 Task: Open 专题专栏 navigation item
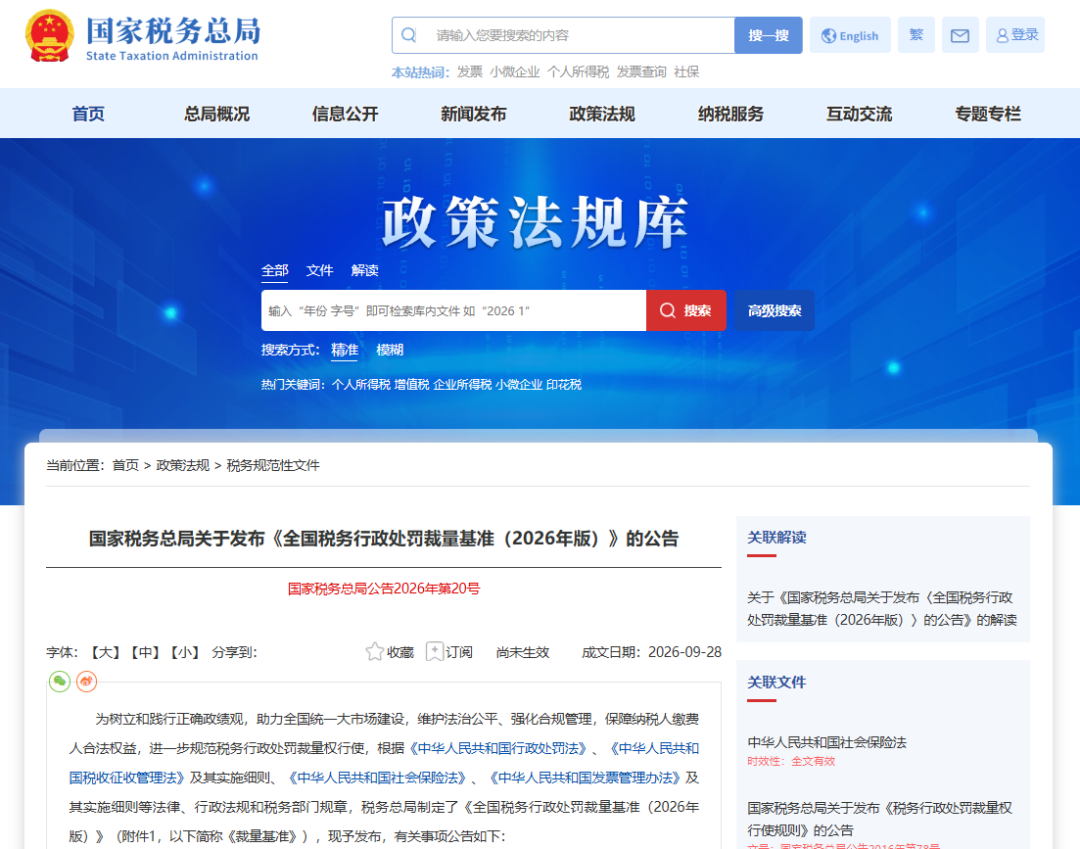988,114
